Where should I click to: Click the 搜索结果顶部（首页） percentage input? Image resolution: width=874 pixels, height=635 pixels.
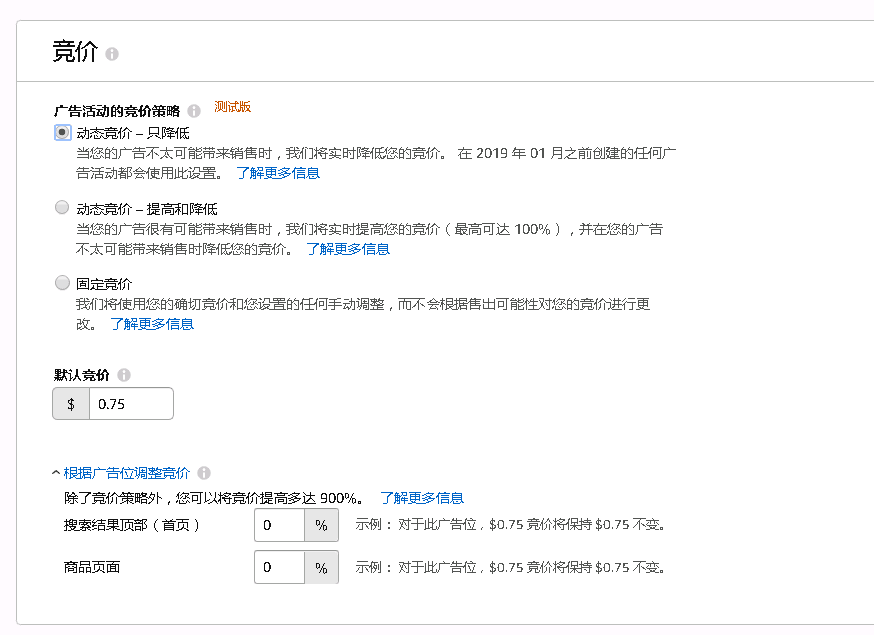279,525
